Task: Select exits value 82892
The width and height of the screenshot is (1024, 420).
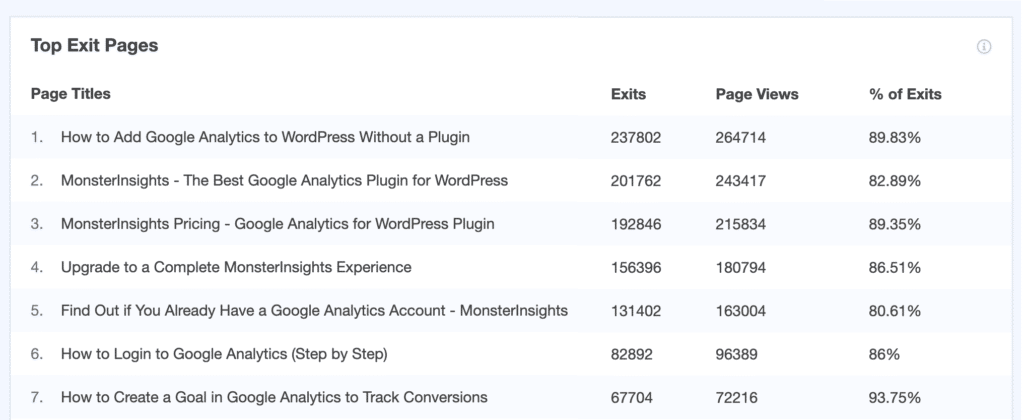Action: [x=632, y=355]
